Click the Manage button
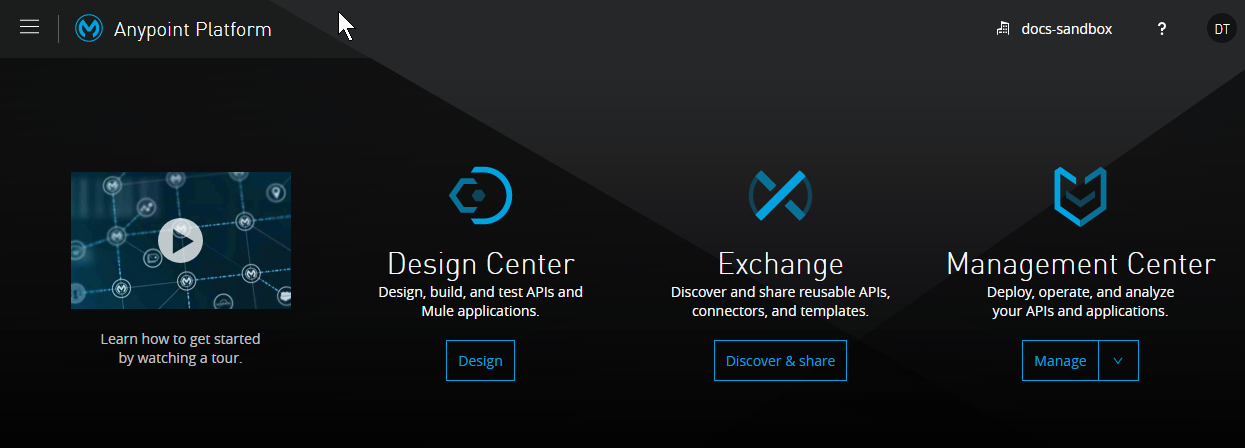 coord(1060,361)
